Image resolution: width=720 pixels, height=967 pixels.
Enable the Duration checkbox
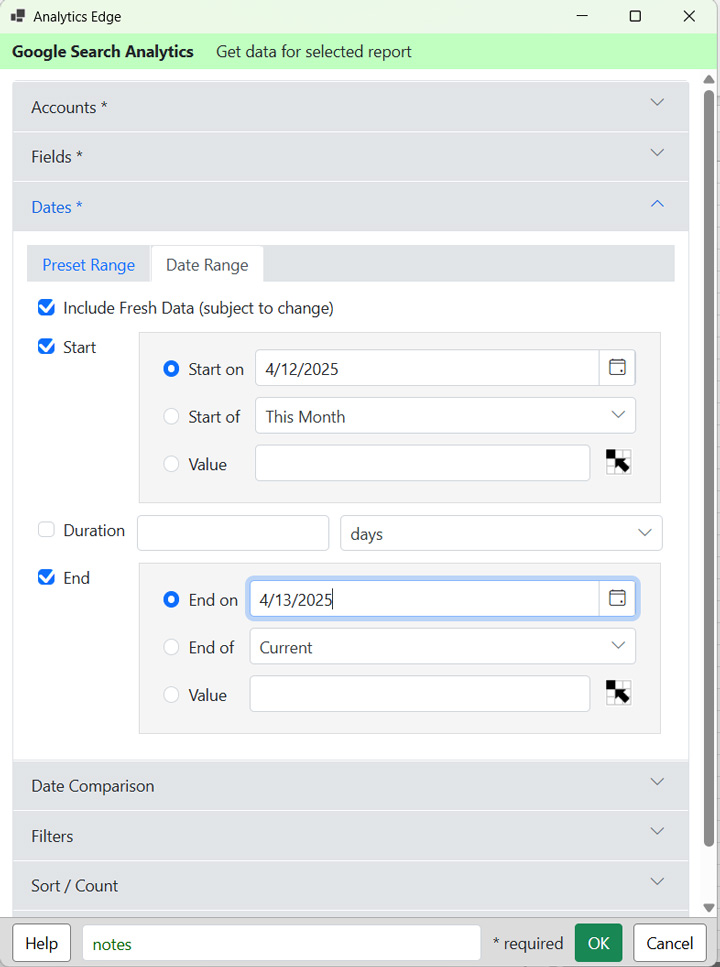point(46,530)
